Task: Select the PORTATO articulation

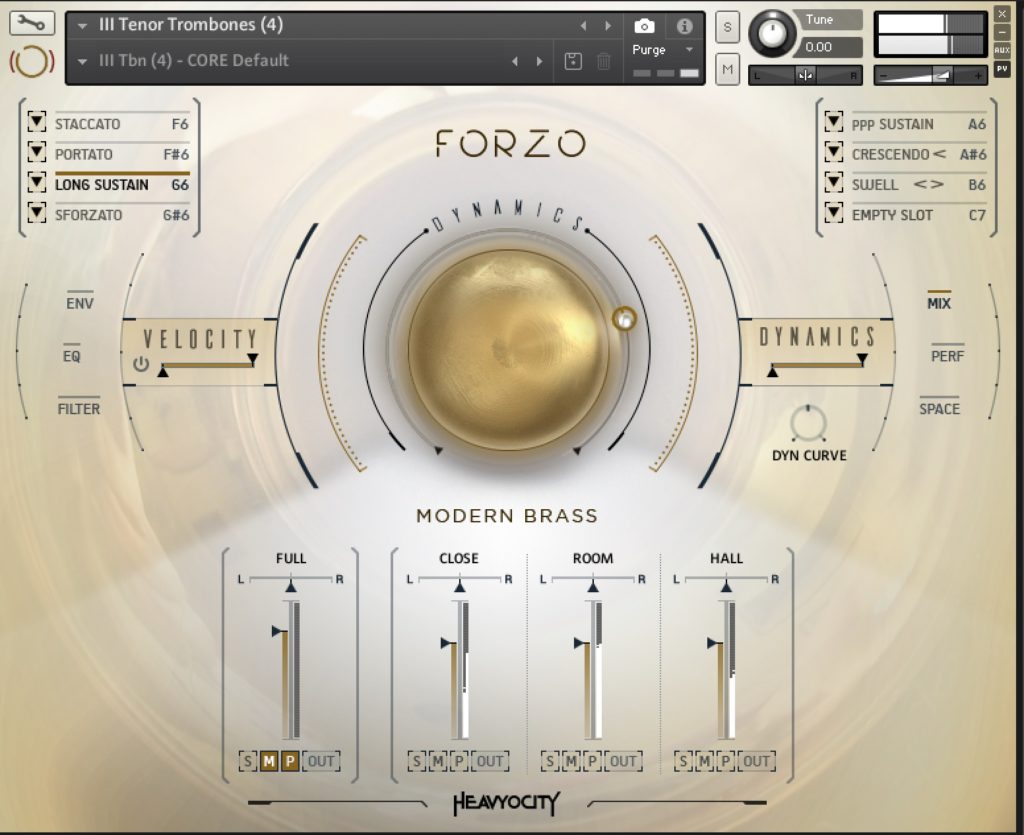Action: 122,154
